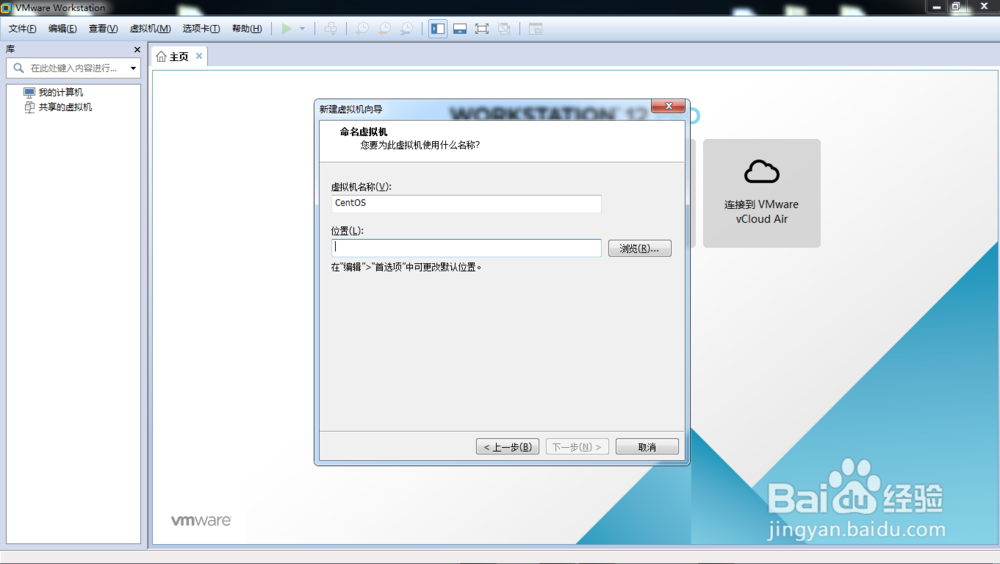Click the home icon on 主页 tab

pos(161,56)
